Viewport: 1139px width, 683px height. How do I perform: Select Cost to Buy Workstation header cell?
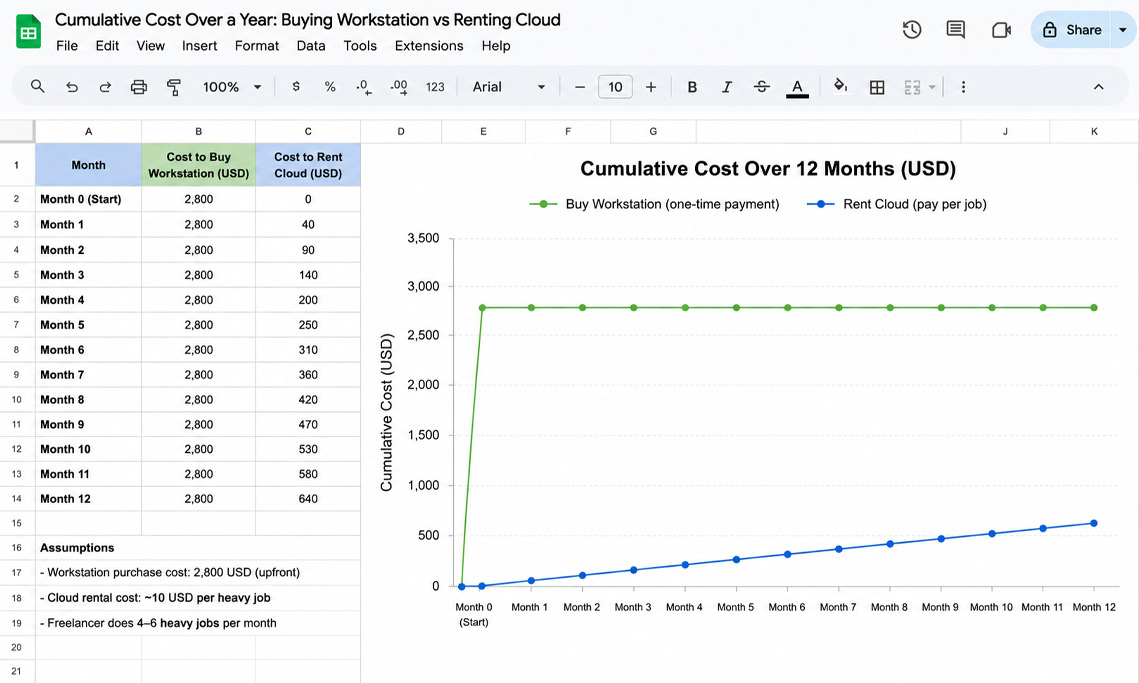tap(198, 165)
